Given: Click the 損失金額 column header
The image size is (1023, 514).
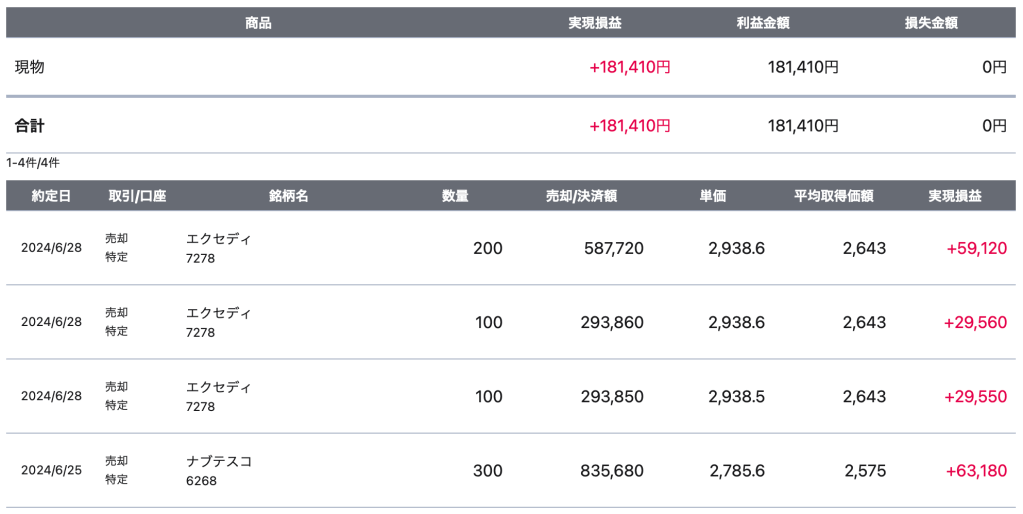Looking at the screenshot, I should (x=930, y=23).
